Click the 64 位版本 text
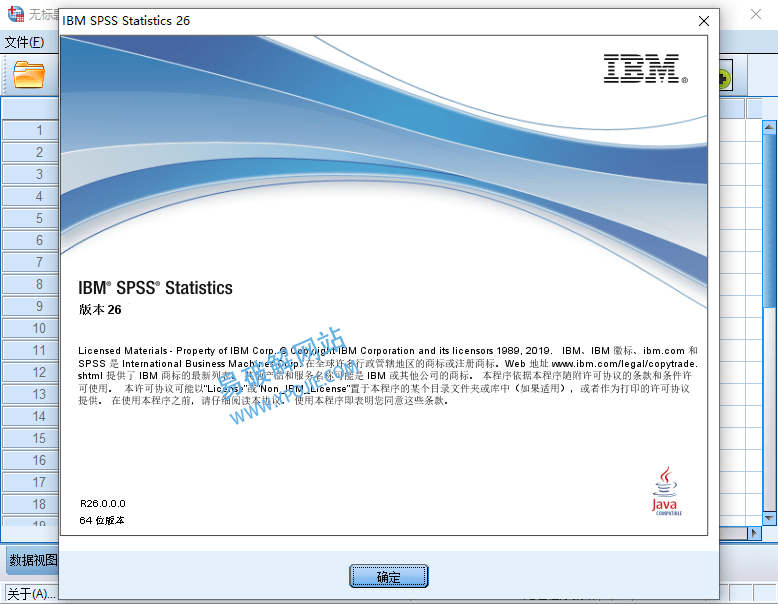The image size is (778, 604). click(x=102, y=520)
